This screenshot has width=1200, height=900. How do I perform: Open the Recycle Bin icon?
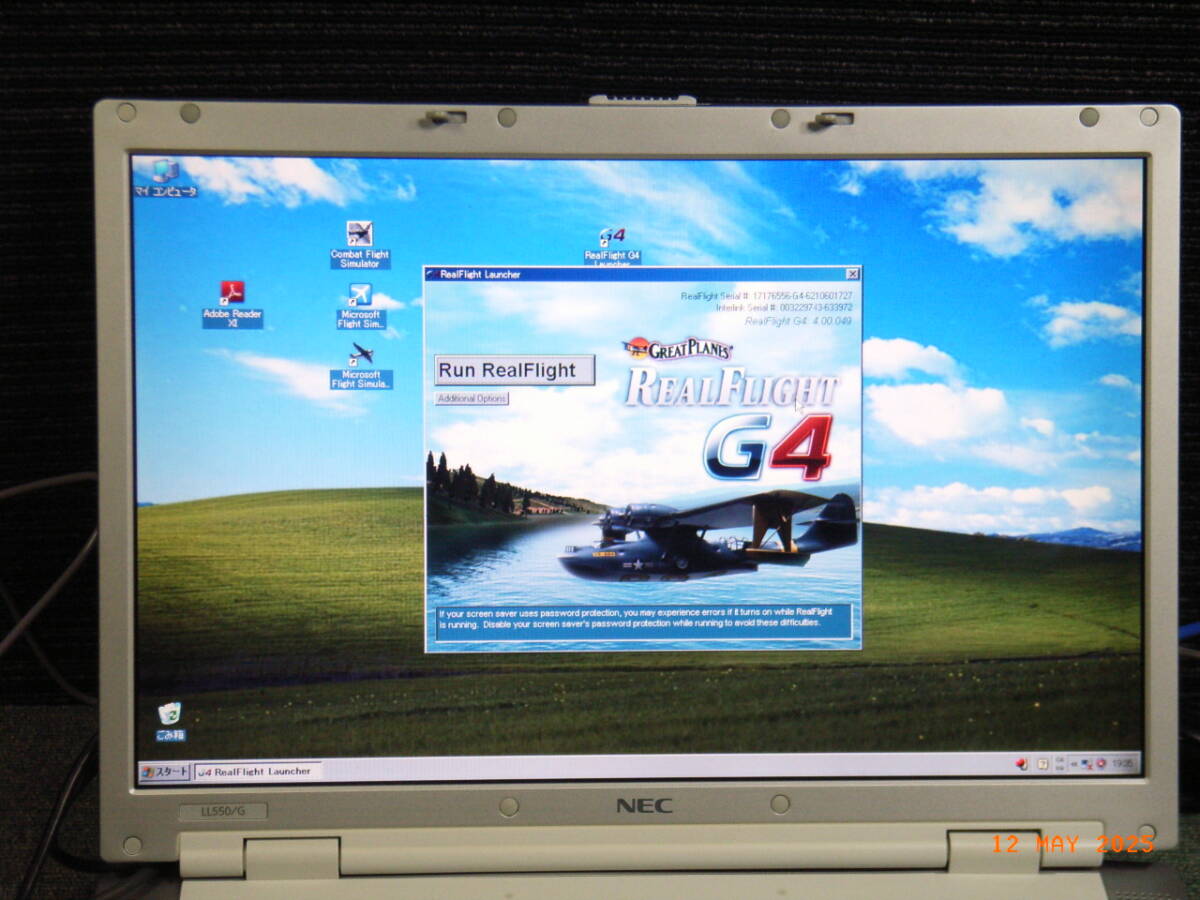coord(170,721)
